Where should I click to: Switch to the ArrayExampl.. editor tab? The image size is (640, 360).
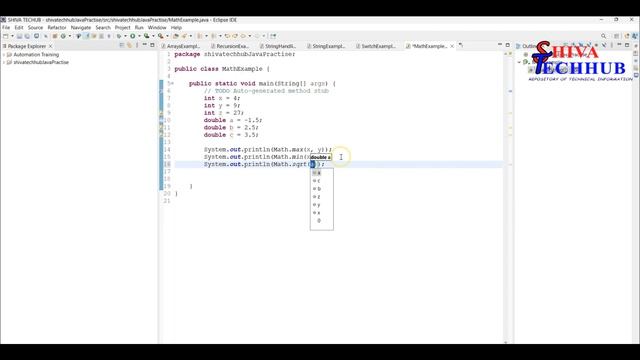[x=180, y=46]
